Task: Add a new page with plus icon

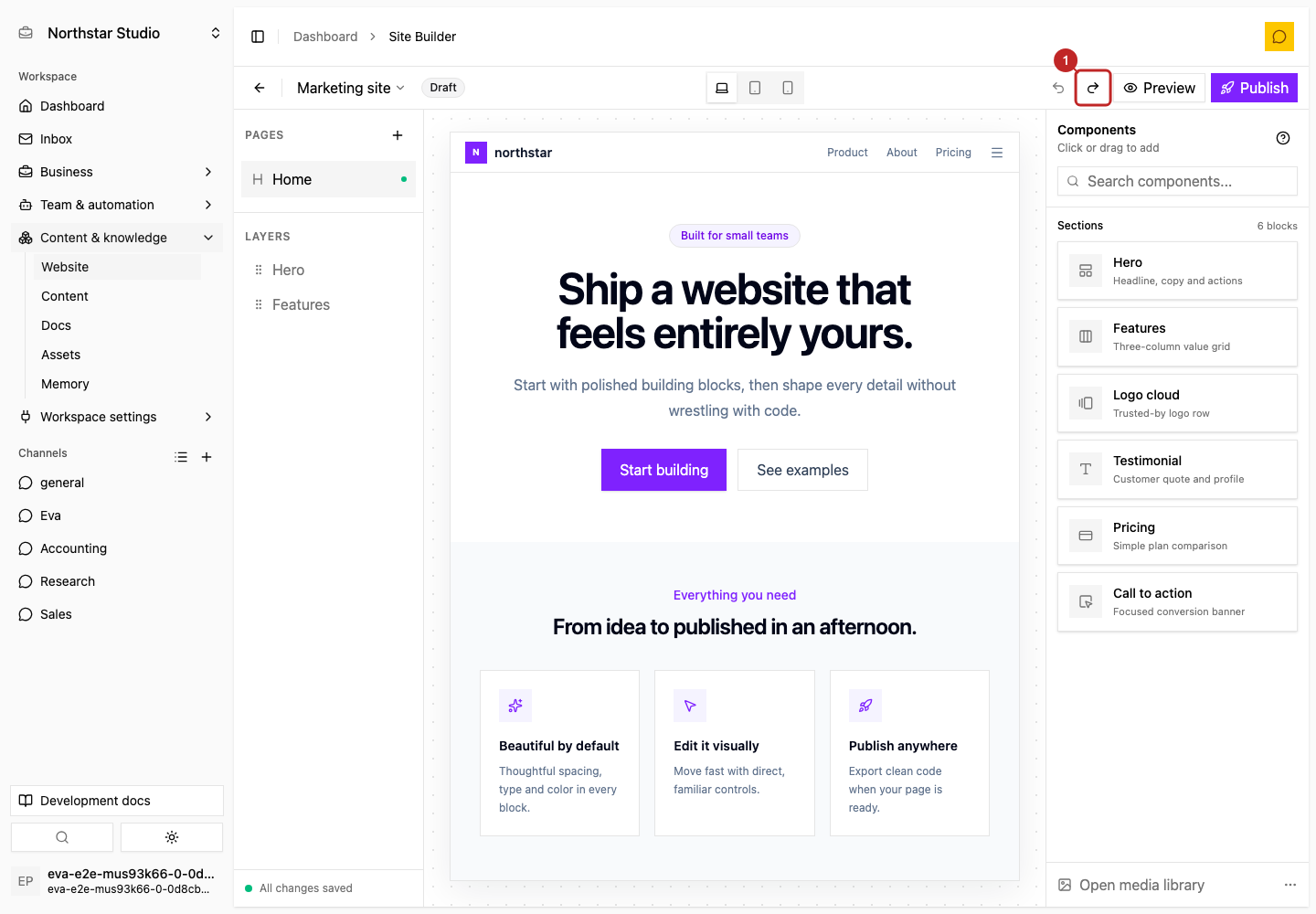Action: (x=398, y=135)
